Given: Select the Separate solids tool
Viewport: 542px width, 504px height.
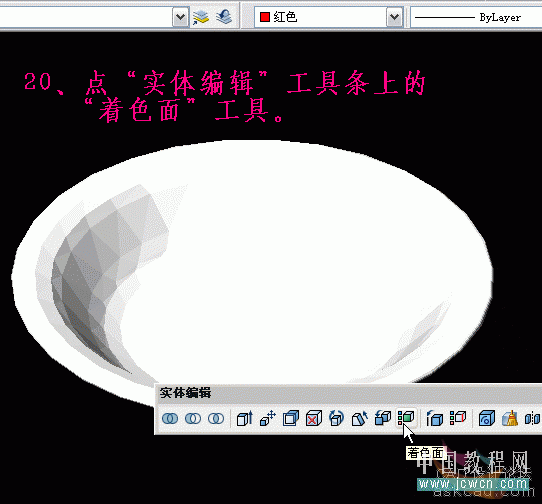Looking at the screenshot, I should (533, 419).
